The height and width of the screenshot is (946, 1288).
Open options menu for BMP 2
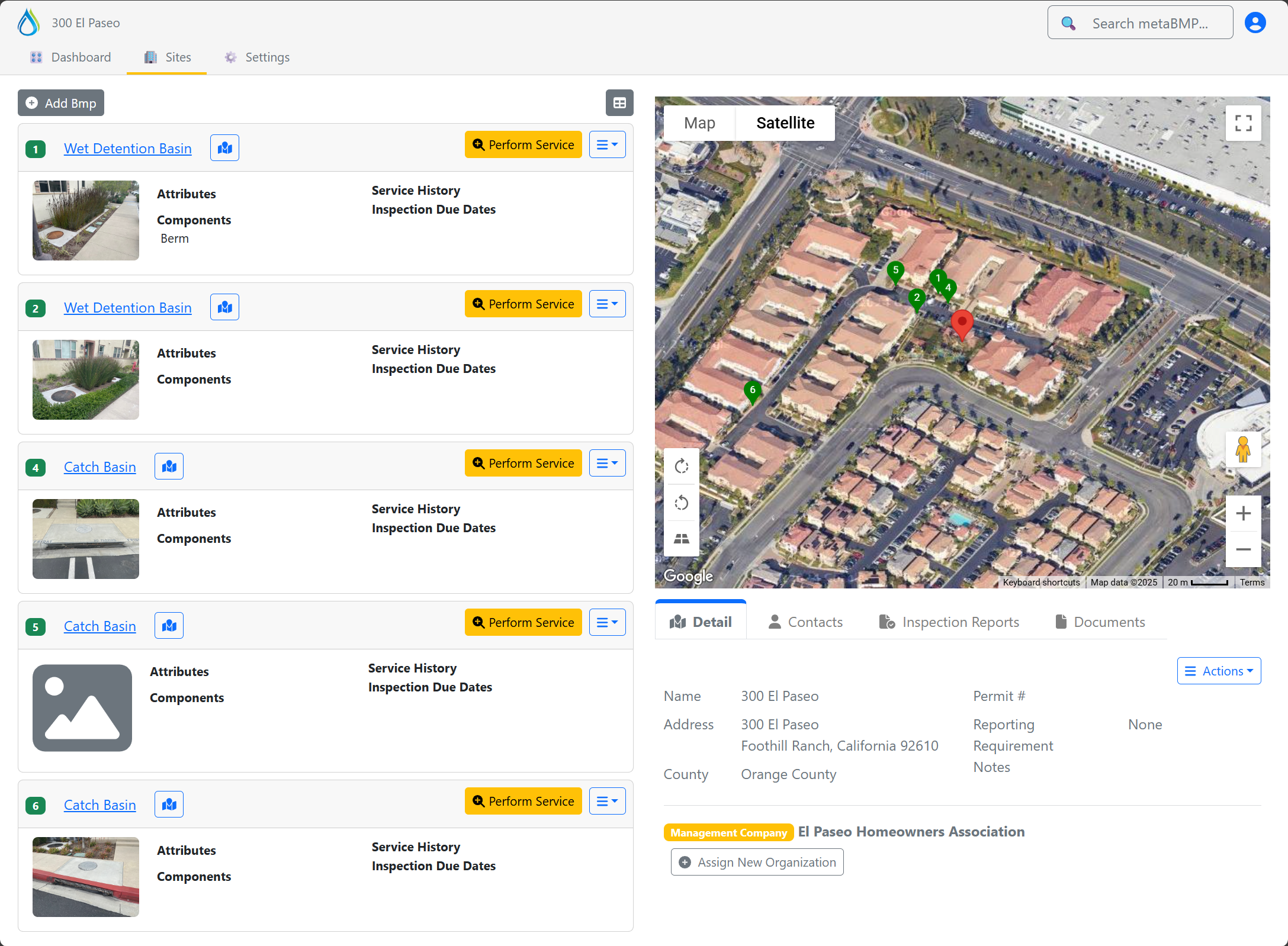coord(607,304)
